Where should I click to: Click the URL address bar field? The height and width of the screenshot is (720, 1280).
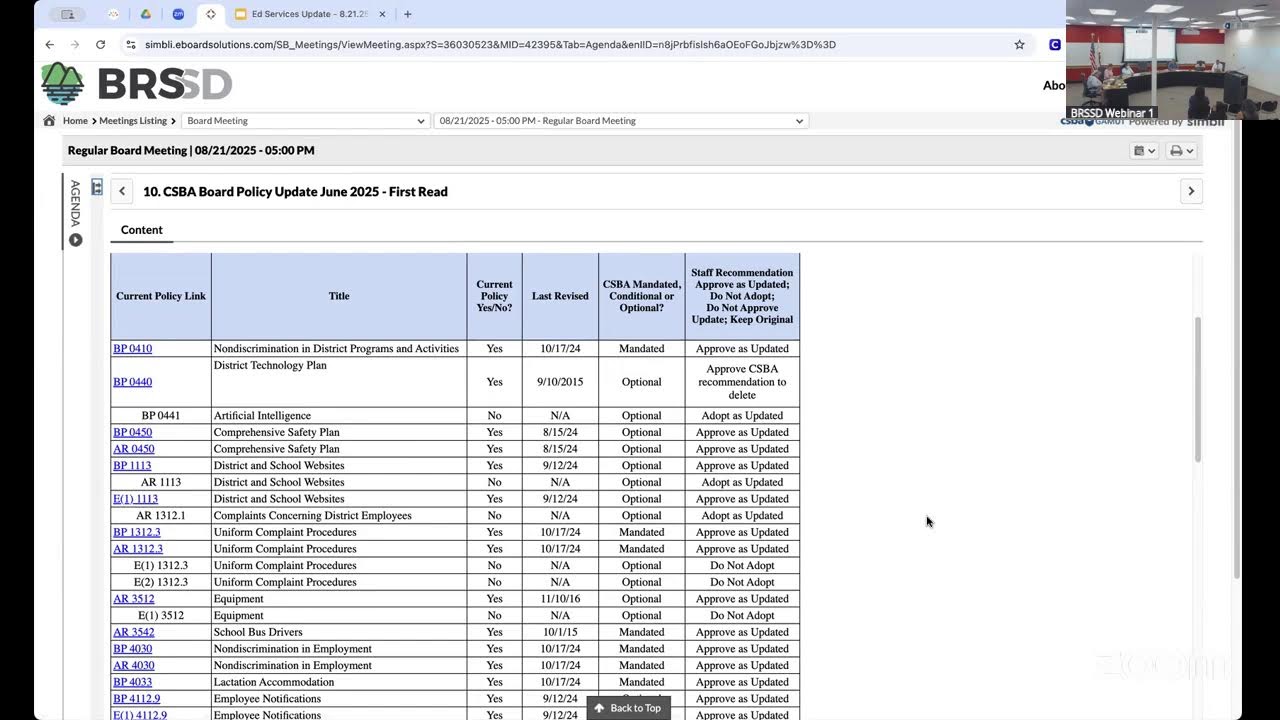pyautogui.click(x=575, y=44)
